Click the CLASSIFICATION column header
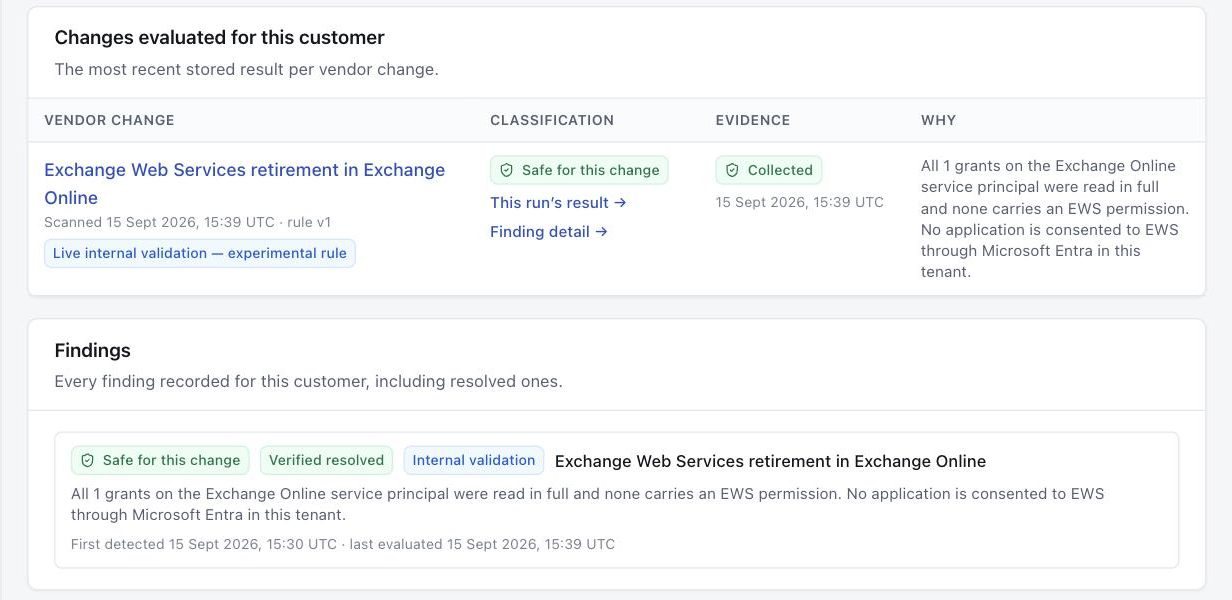Image resolution: width=1232 pixels, height=600 pixels. 552,120
